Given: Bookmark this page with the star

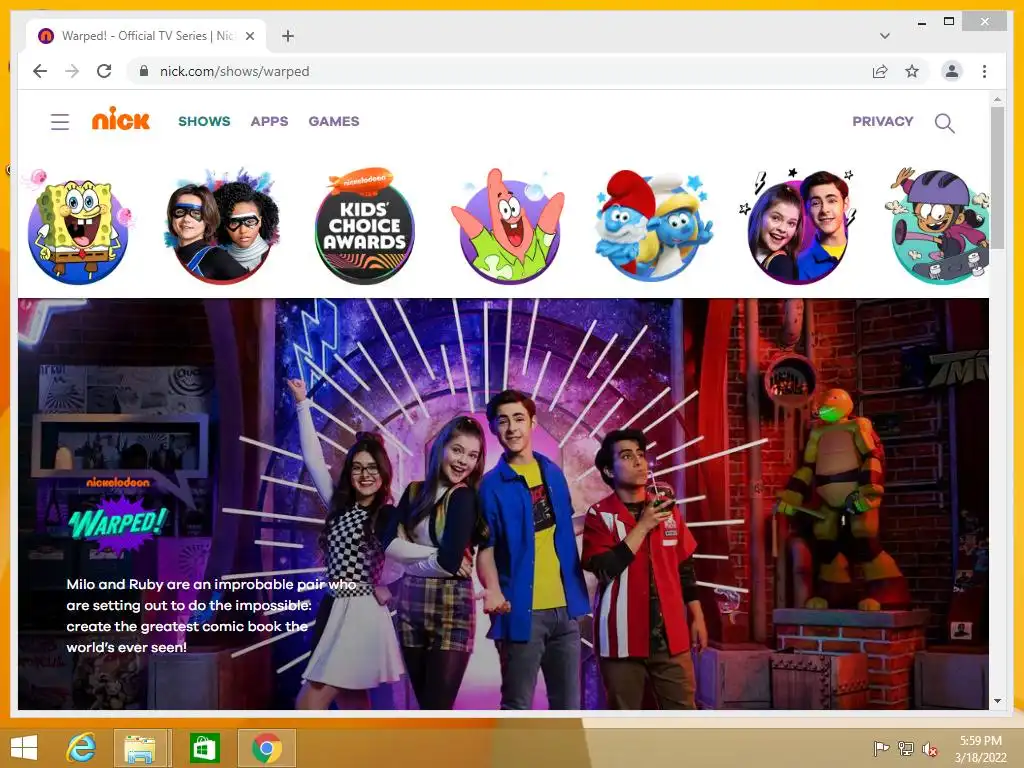Looking at the screenshot, I should pyautogui.click(x=912, y=71).
